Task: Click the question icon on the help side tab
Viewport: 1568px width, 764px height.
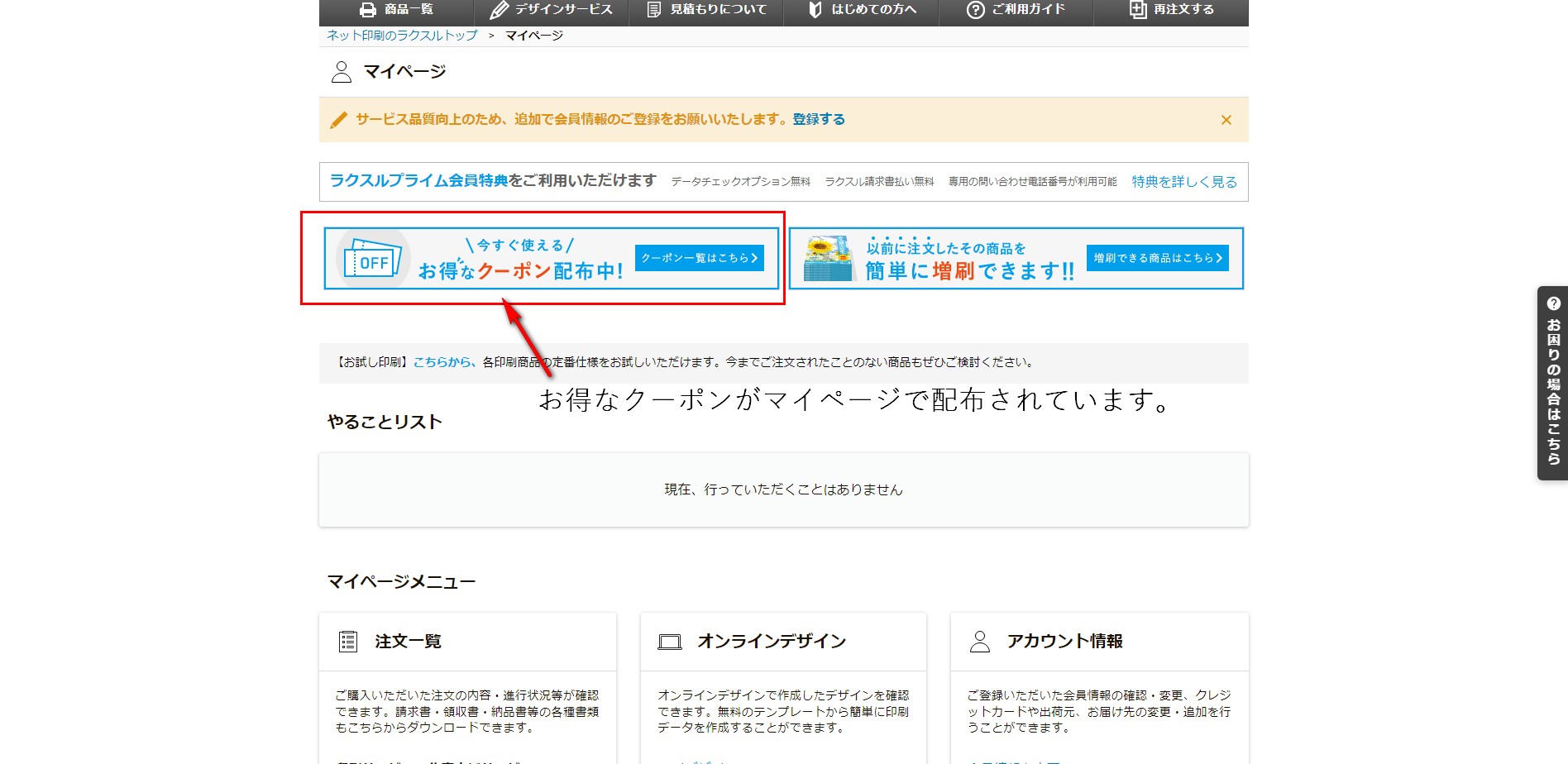Action: tap(1554, 303)
